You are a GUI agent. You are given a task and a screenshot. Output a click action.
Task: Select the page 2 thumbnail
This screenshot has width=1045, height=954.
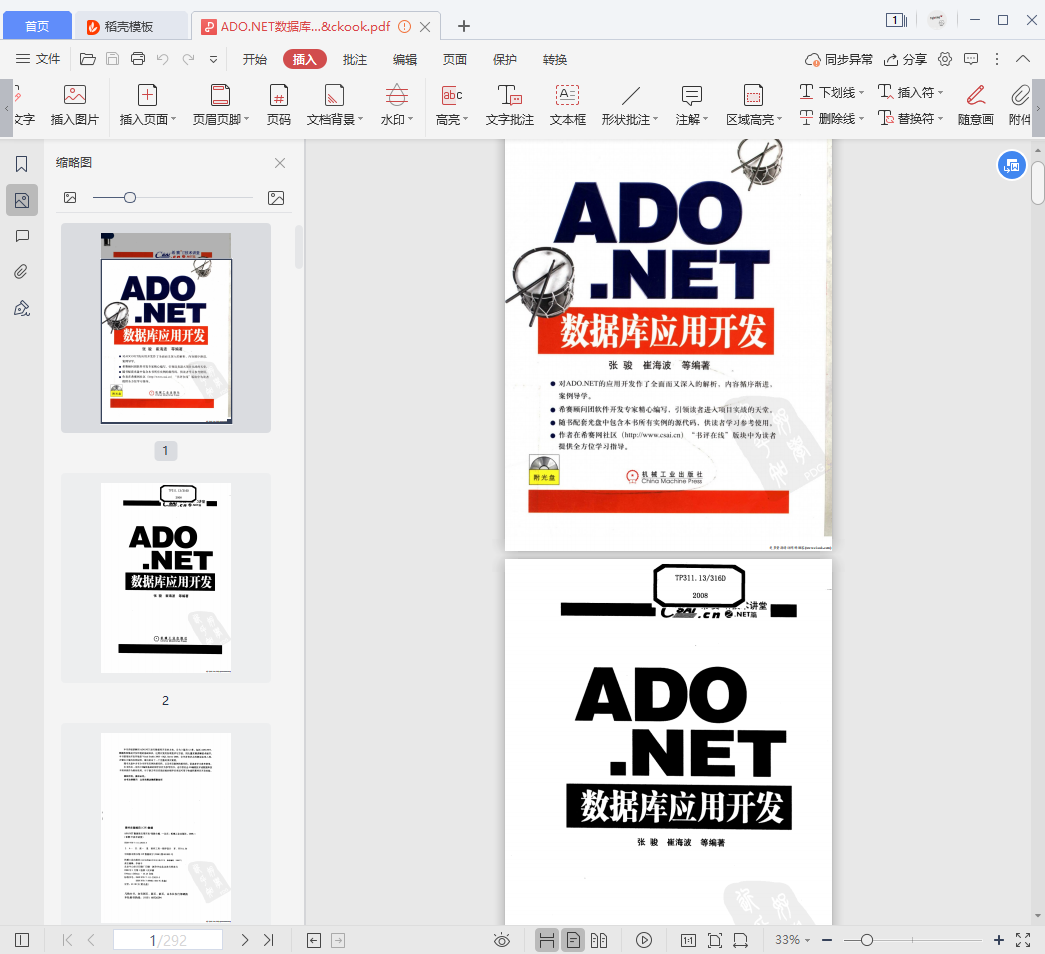166,578
